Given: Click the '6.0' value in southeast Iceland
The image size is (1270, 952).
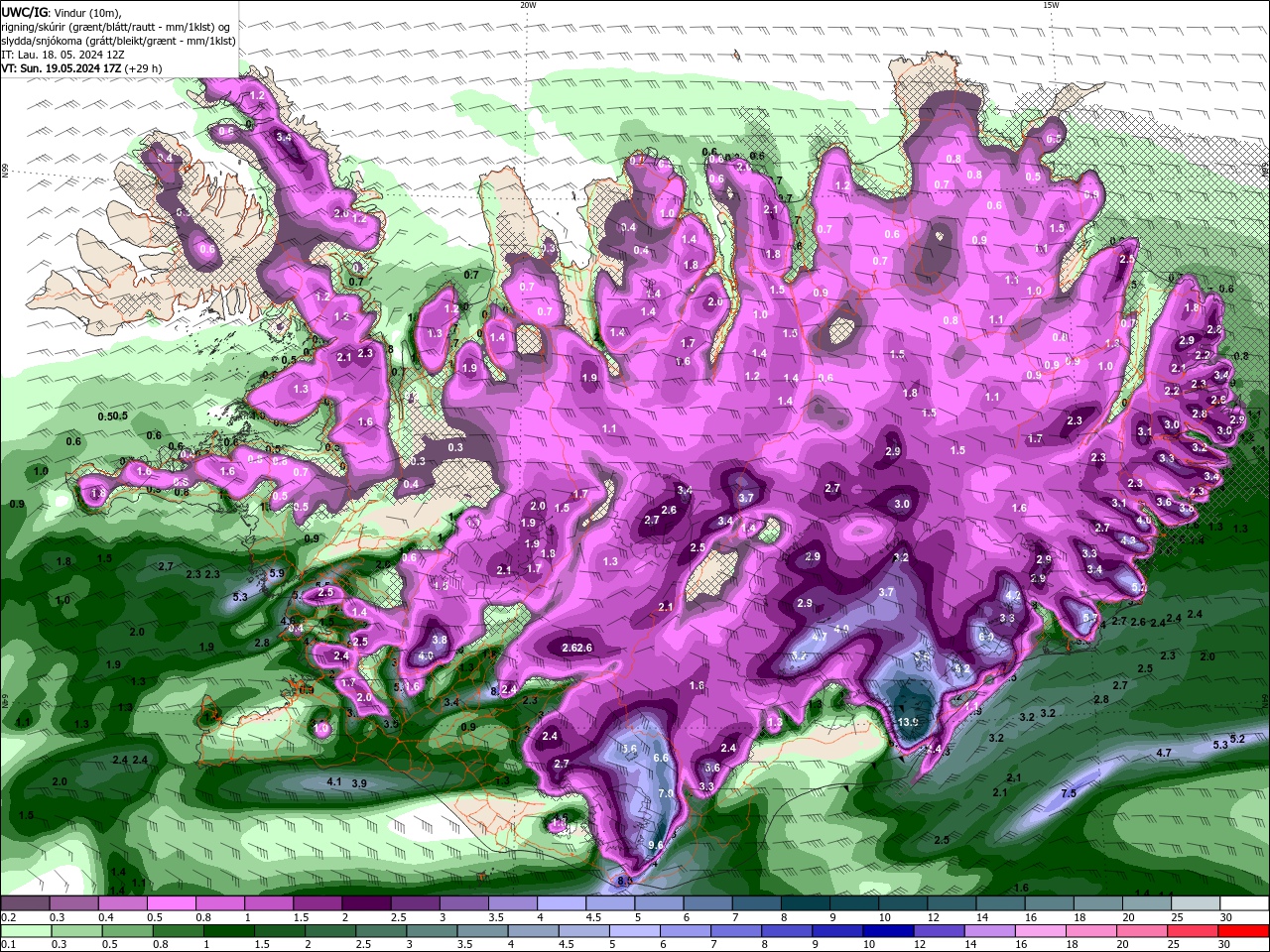Looking at the screenshot, I should [x=986, y=637].
